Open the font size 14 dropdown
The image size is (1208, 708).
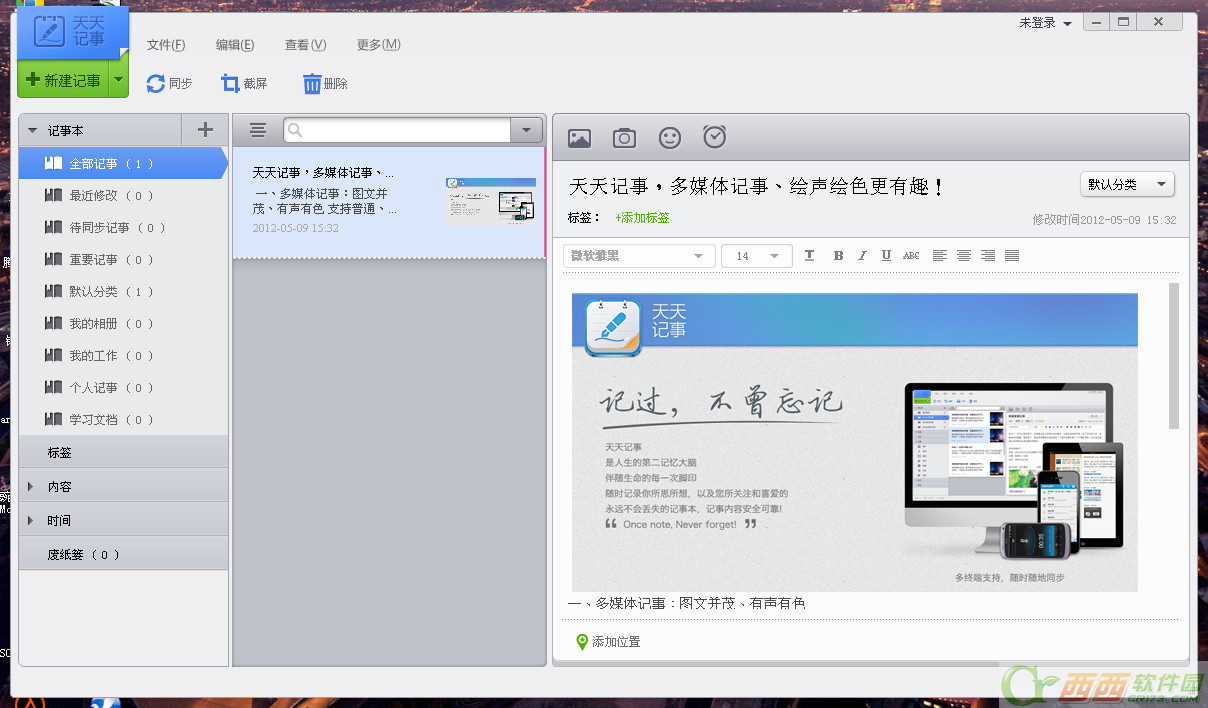tap(757, 256)
